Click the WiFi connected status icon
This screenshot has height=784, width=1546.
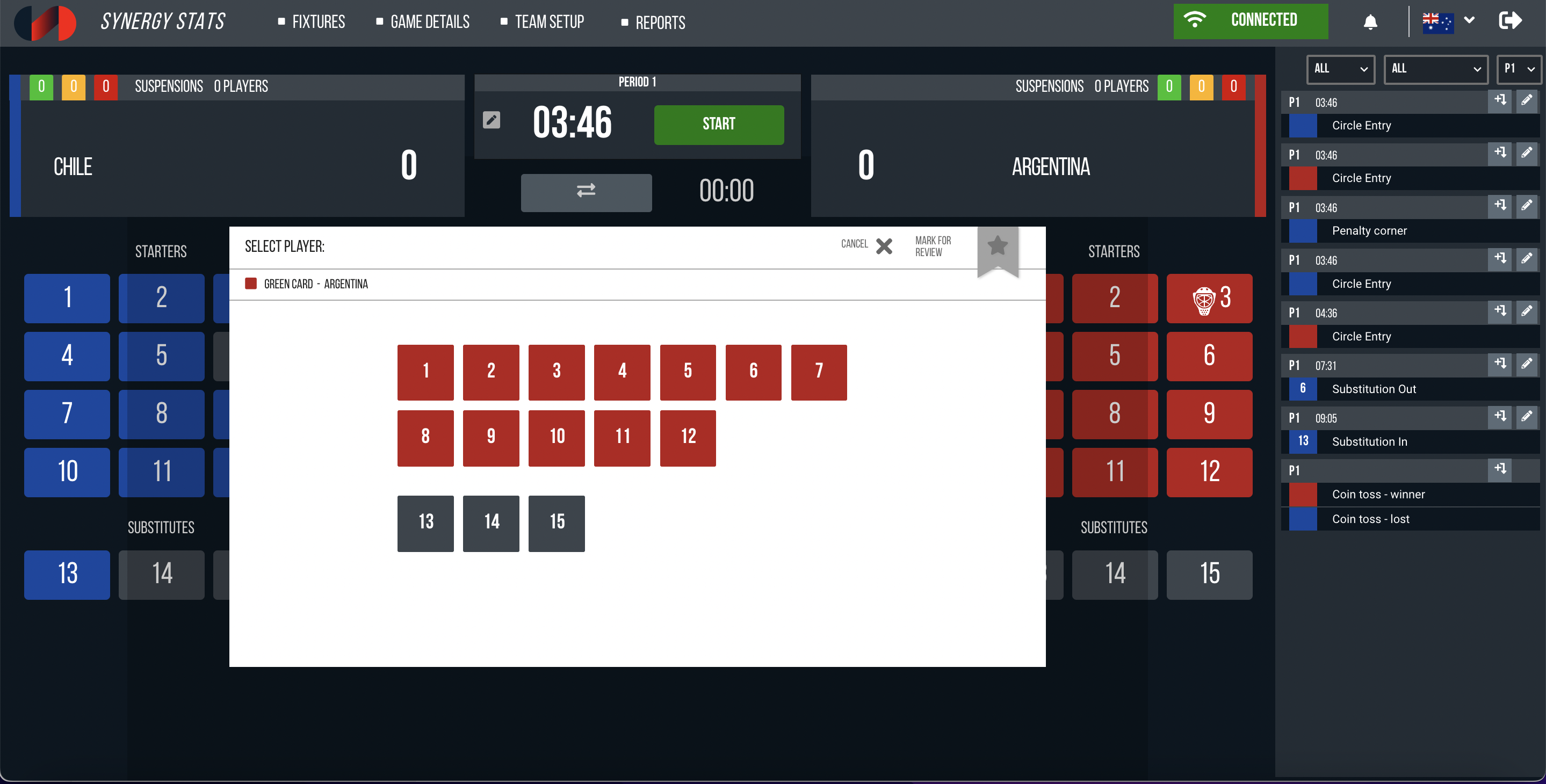1197,21
